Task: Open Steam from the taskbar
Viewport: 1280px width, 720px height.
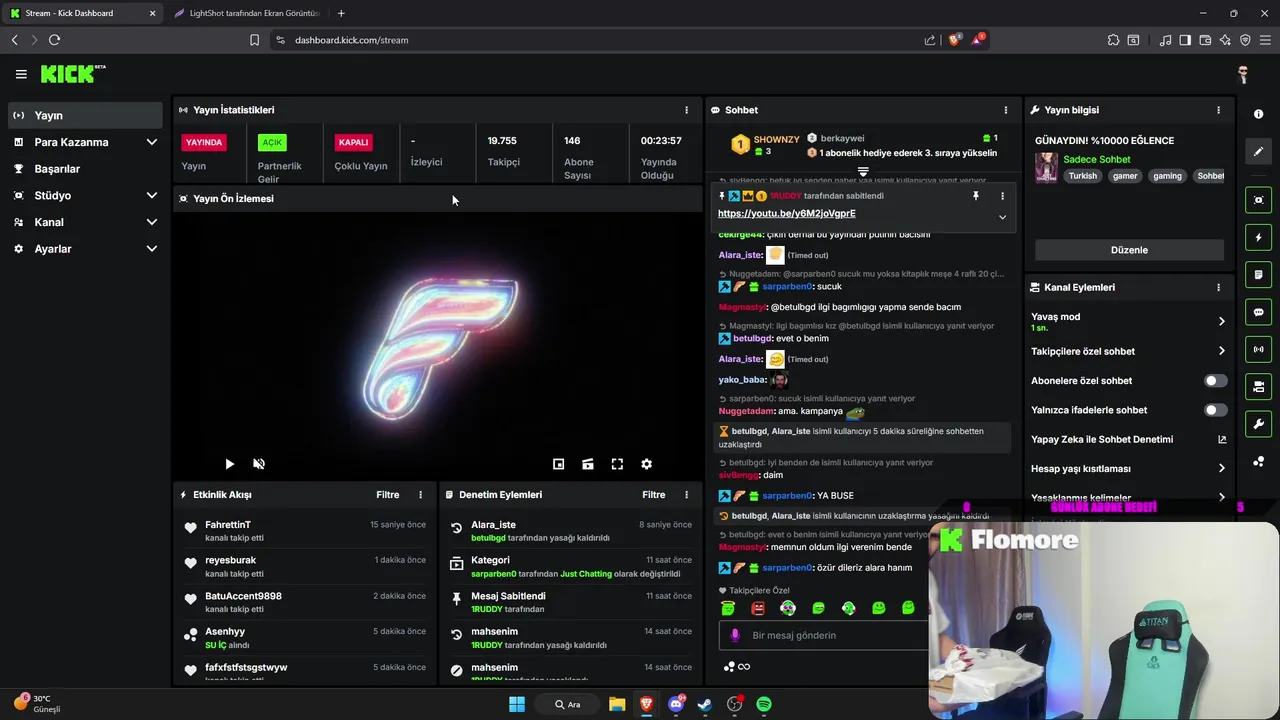Action: point(705,704)
